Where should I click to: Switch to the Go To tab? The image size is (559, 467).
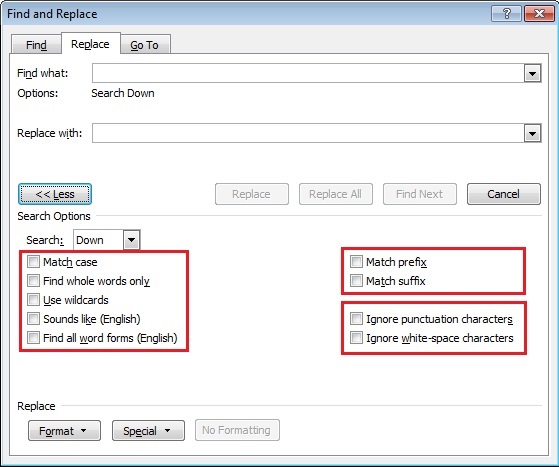coord(145,45)
